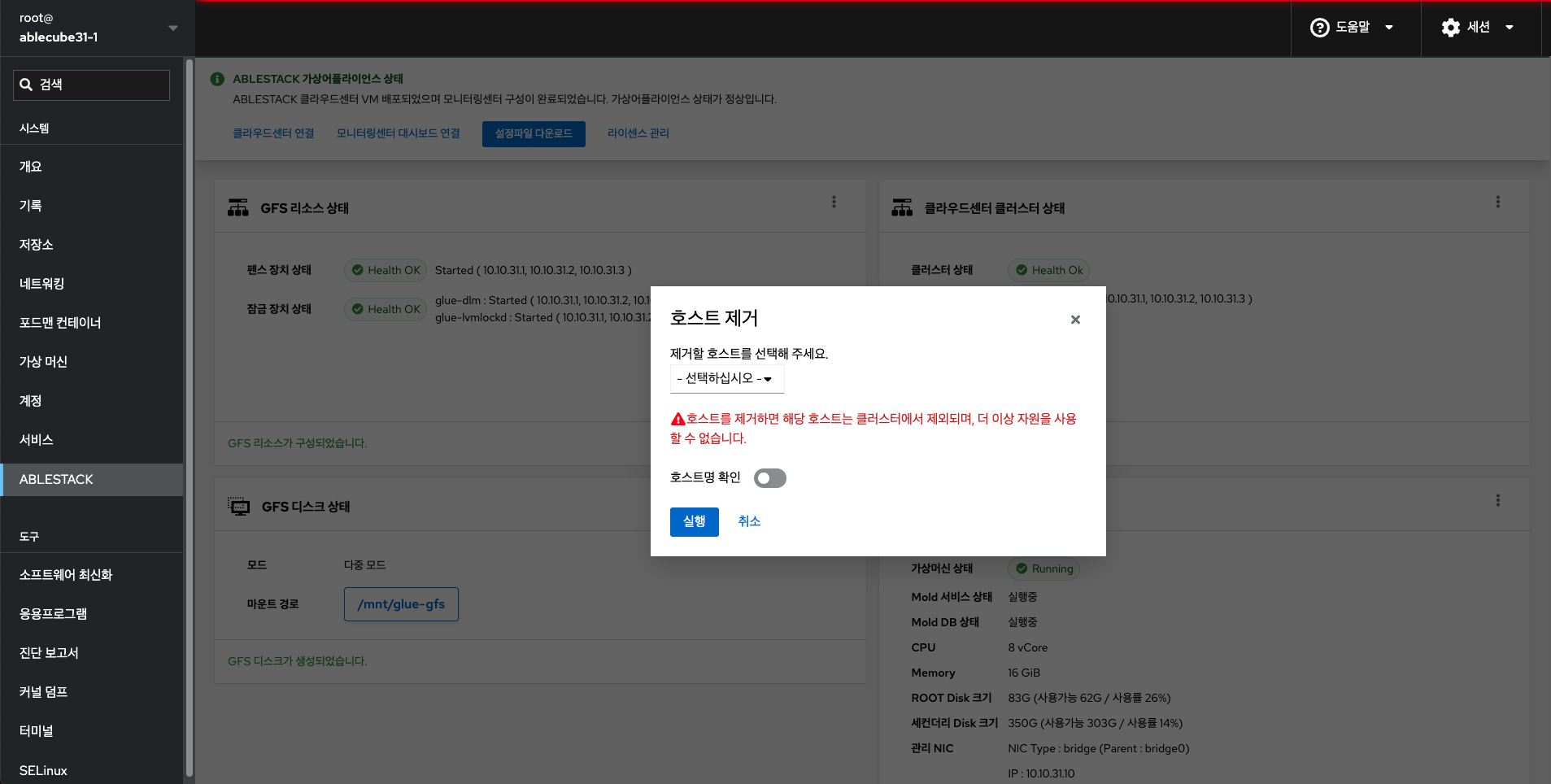Click the red warning triangle icon
The width and height of the screenshot is (1551, 784).
(677, 420)
